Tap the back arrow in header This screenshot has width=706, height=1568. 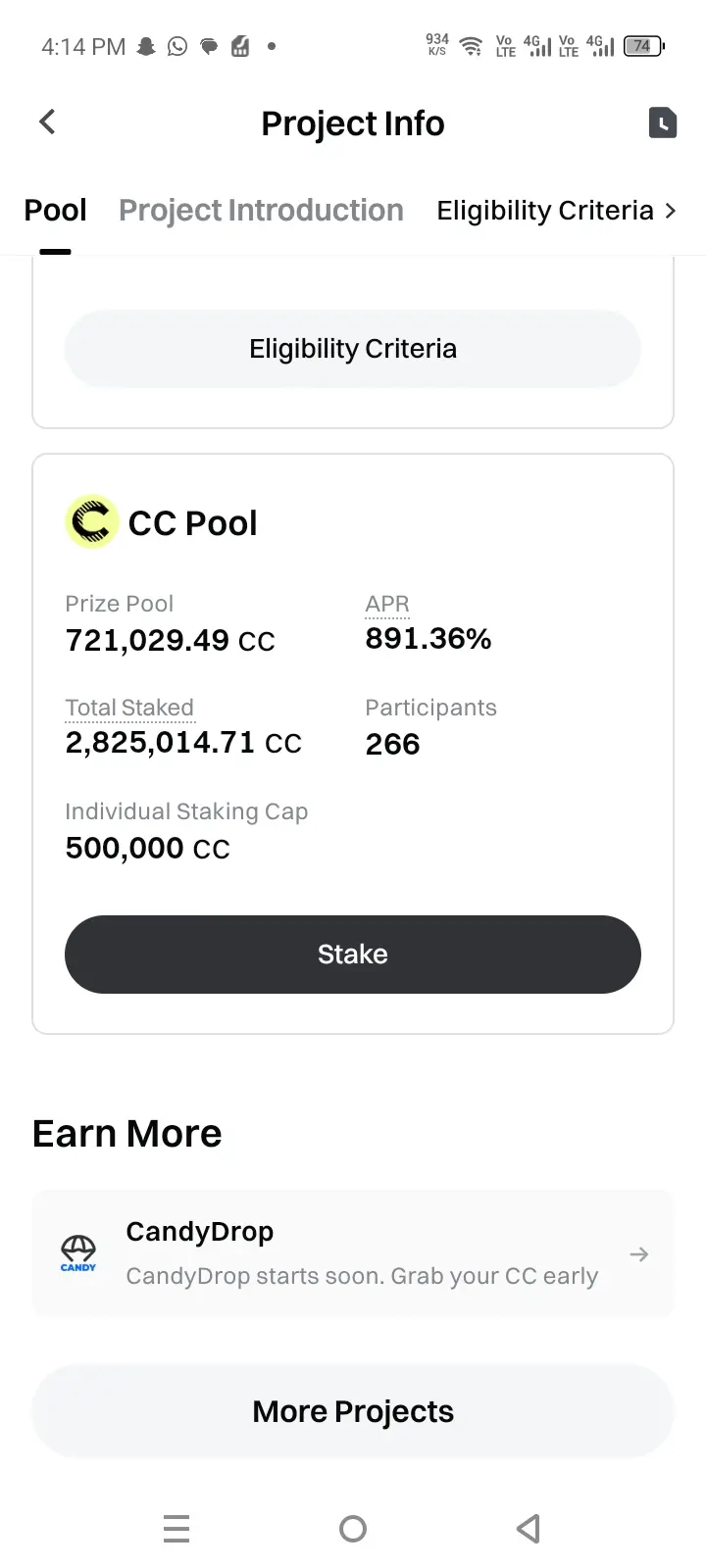pos(47,122)
